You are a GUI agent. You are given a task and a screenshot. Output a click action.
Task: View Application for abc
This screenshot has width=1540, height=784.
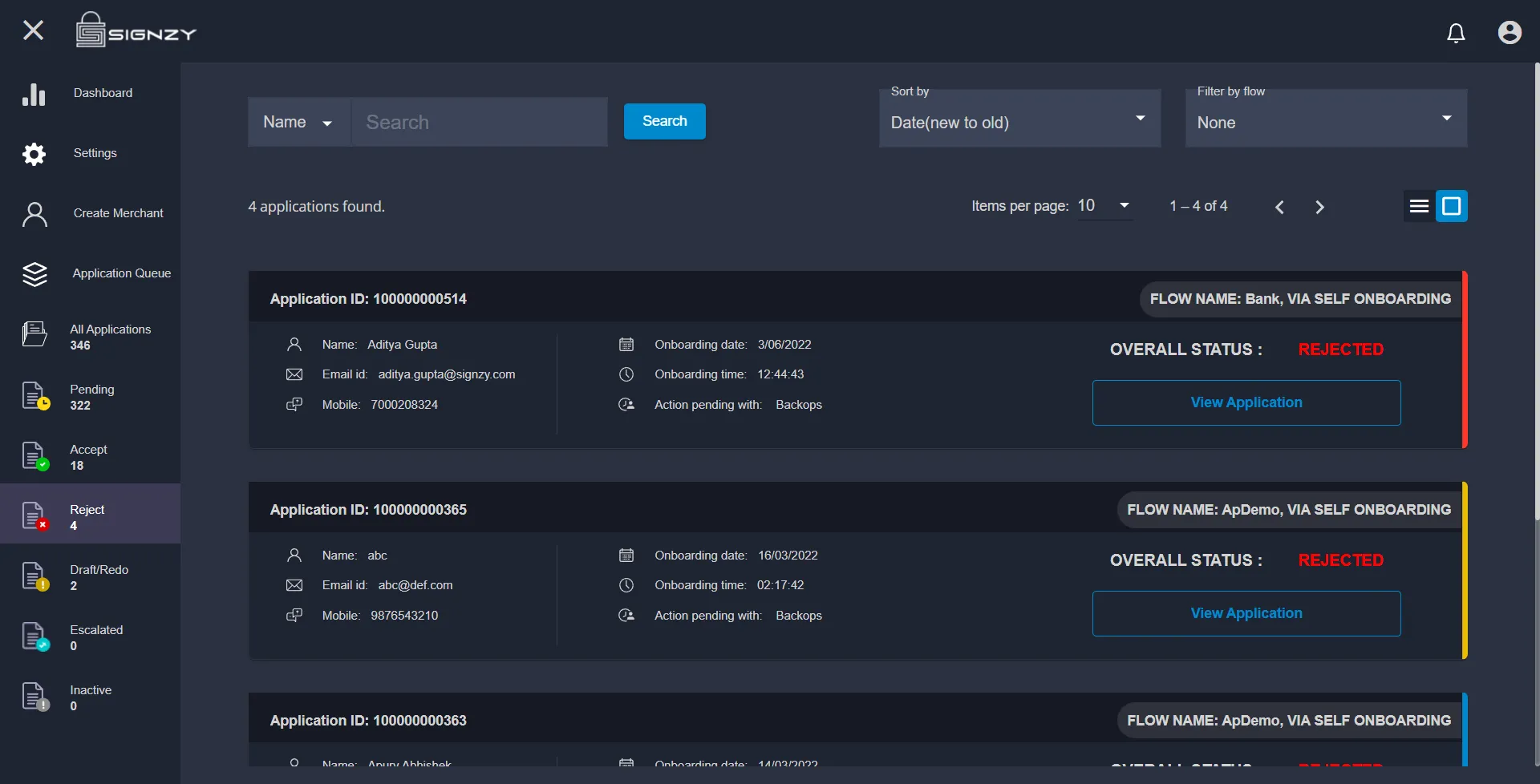pyautogui.click(x=1246, y=613)
